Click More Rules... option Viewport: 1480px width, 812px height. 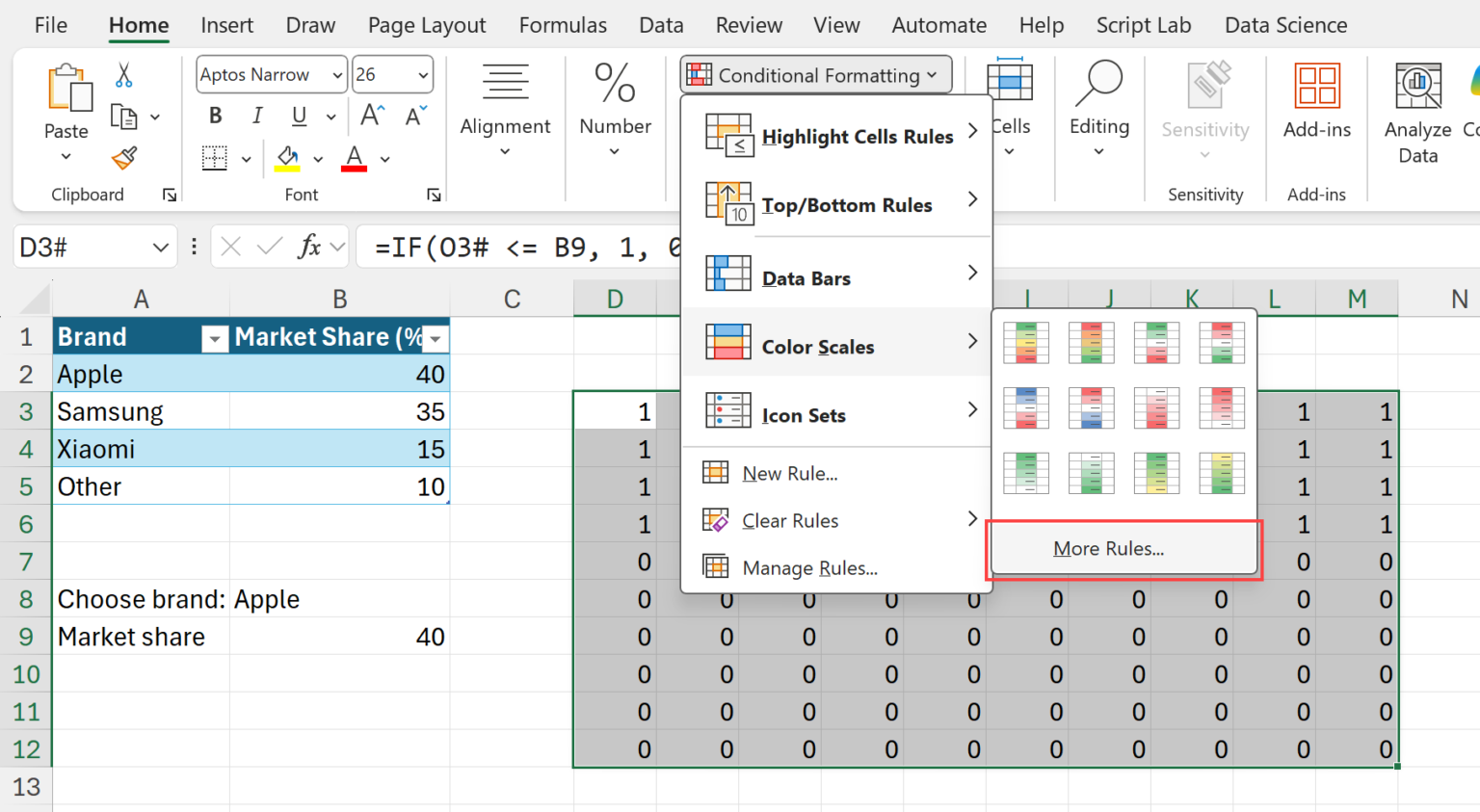1108,549
